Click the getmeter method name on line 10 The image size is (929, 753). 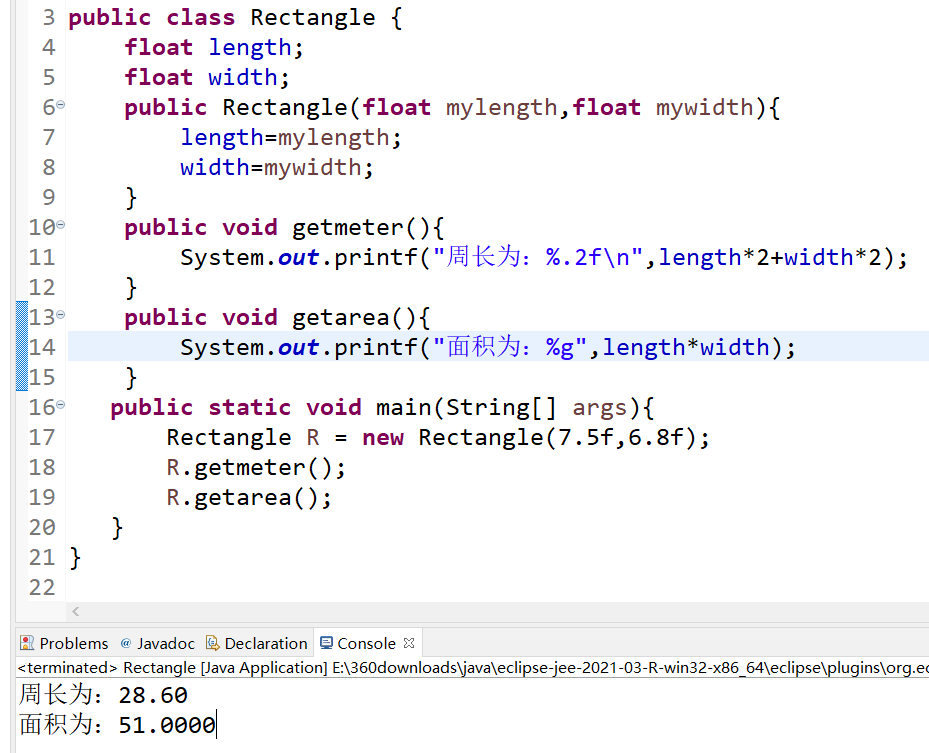pos(347,228)
